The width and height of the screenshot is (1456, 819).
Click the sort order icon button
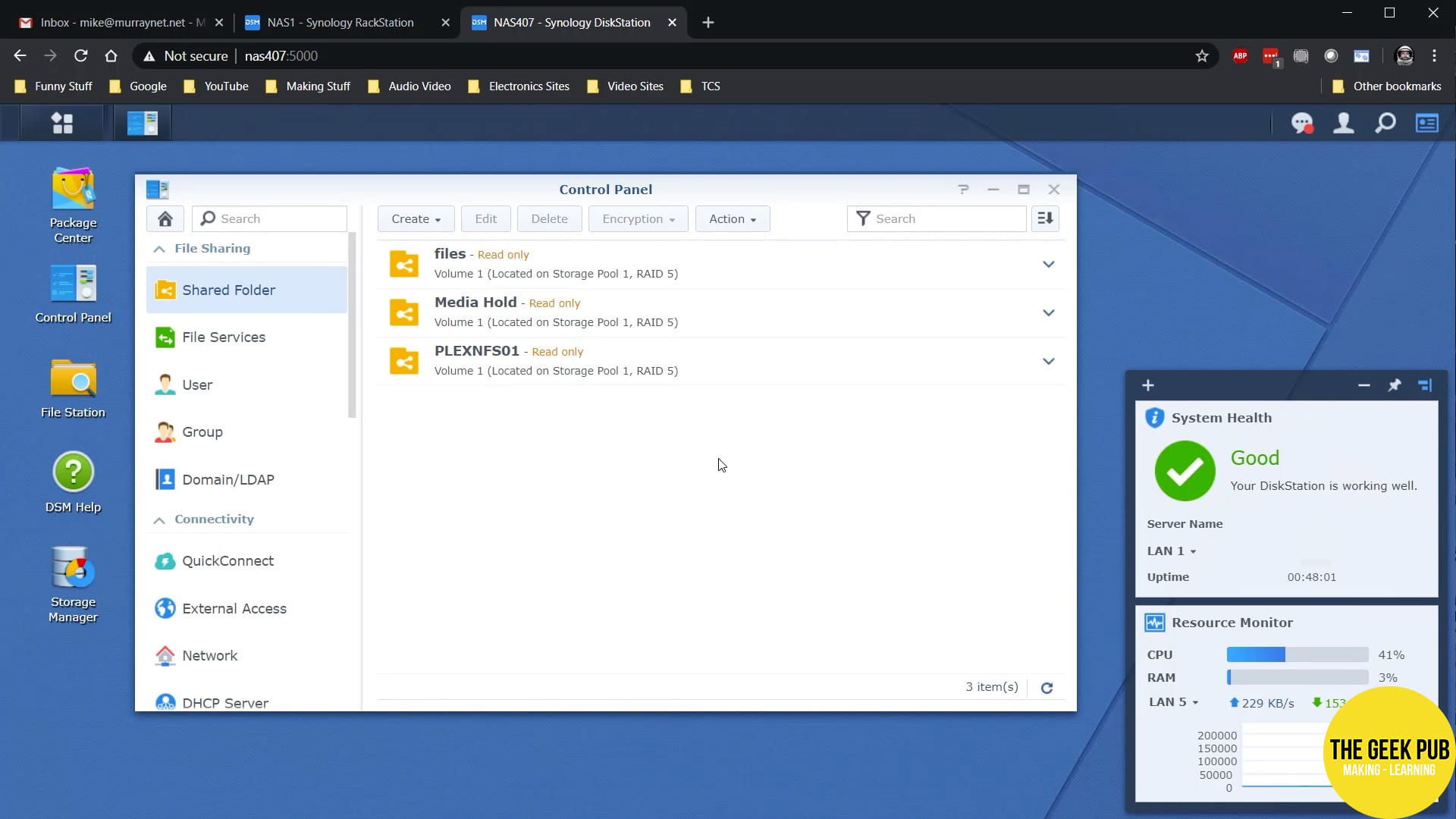(x=1045, y=219)
